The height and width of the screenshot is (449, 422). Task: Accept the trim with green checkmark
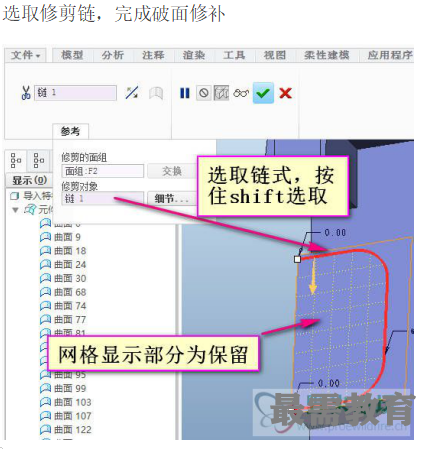(263, 93)
